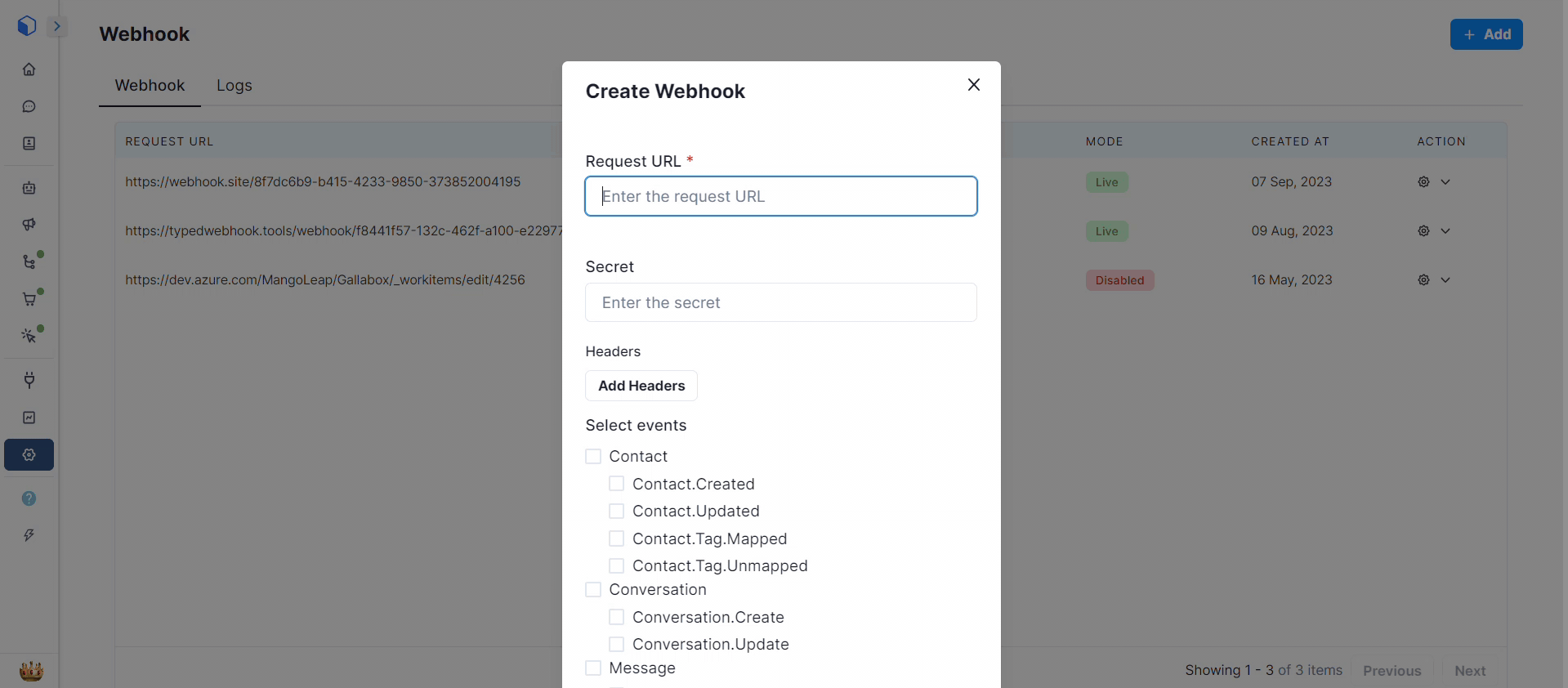The image size is (1568, 688).
Task: Open the integrations plug icon
Action: tap(29, 380)
